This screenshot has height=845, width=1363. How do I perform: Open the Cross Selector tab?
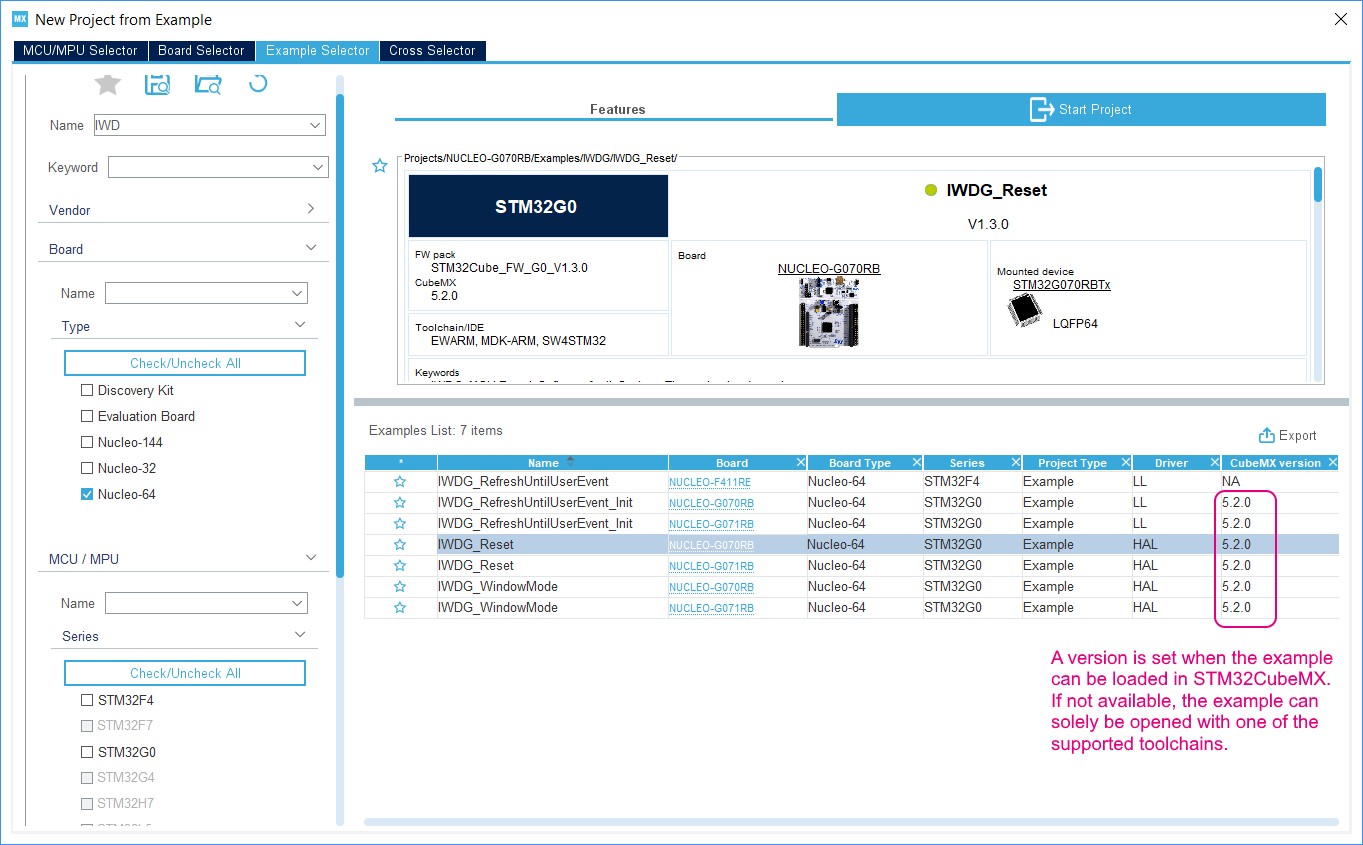click(x=432, y=50)
